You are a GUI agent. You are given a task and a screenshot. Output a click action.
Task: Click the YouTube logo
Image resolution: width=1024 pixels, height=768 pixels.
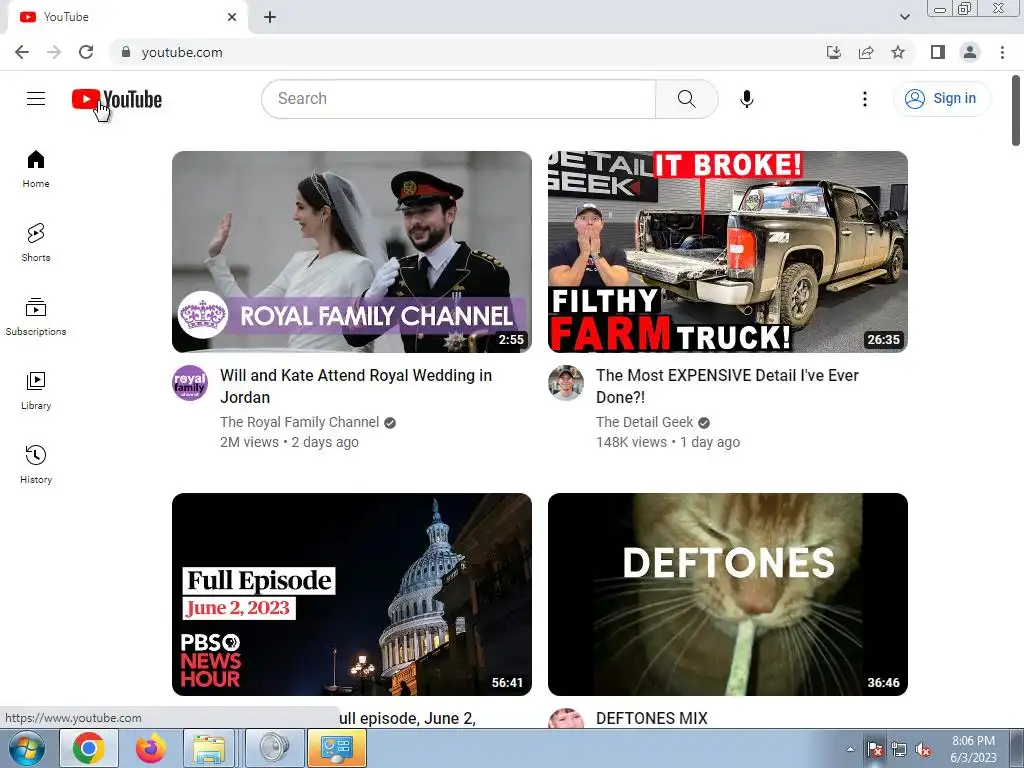coord(117,99)
